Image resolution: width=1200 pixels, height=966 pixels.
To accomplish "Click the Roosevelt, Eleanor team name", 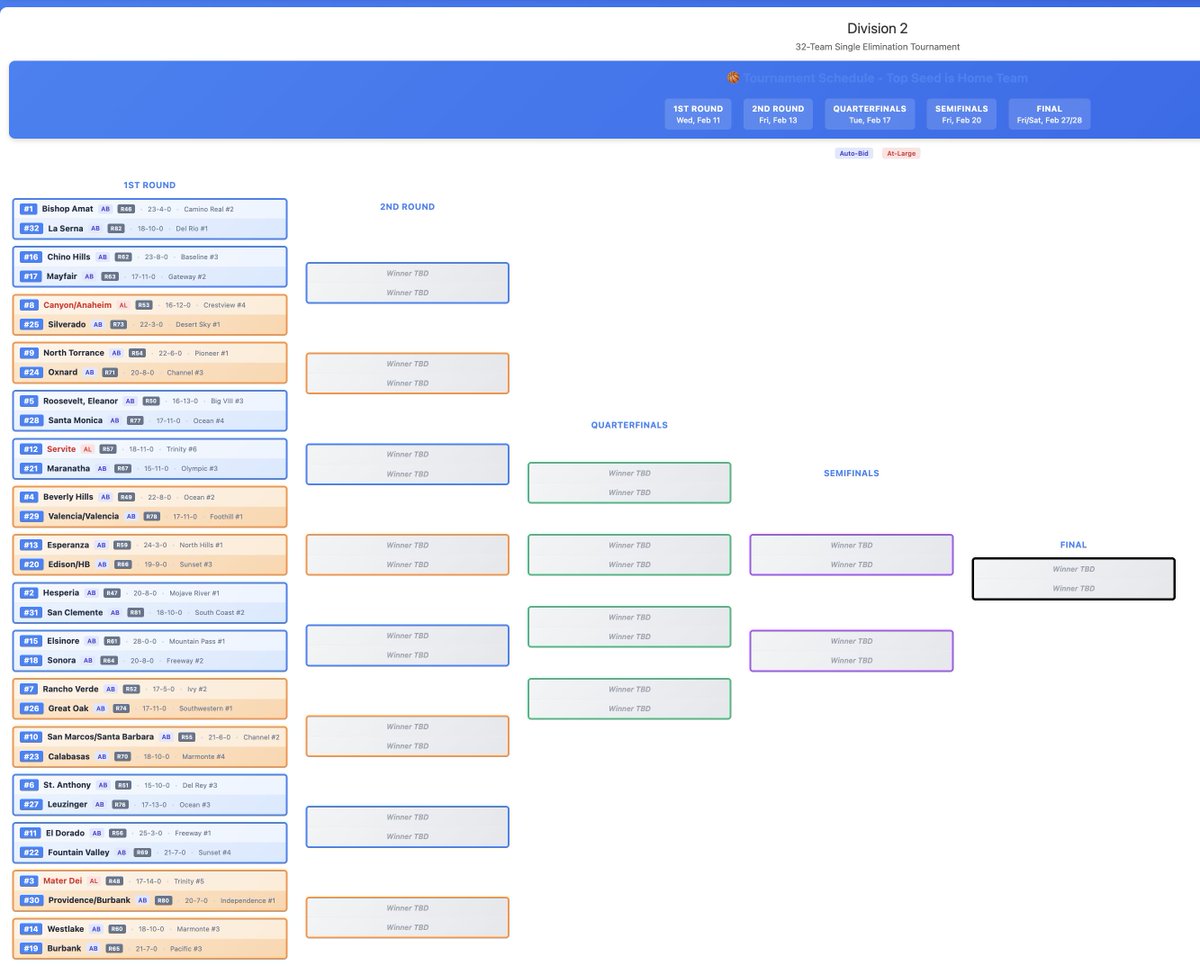I will (x=80, y=401).
